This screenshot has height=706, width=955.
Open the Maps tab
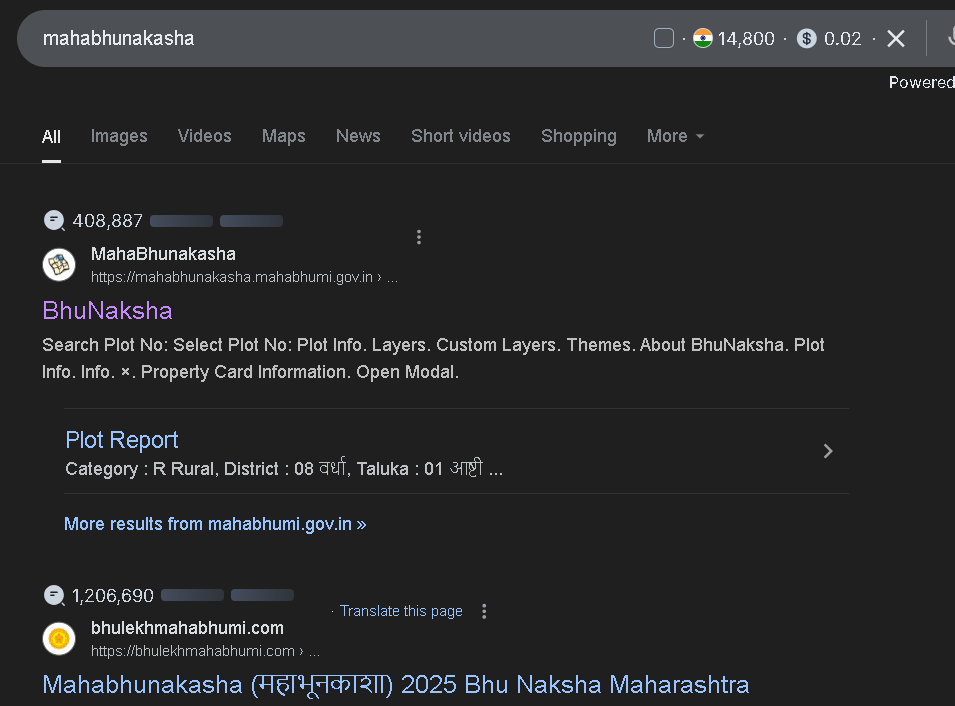point(284,136)
